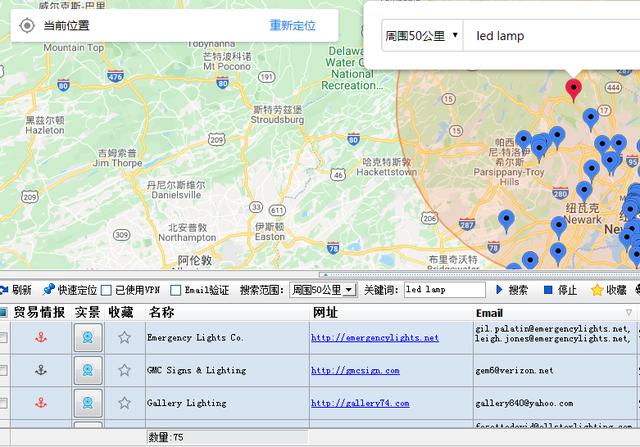Select the Emergency Lights Co. name cell
This screenshot has height=447, width=640.
pyautogui.click(x=227, y=338)
